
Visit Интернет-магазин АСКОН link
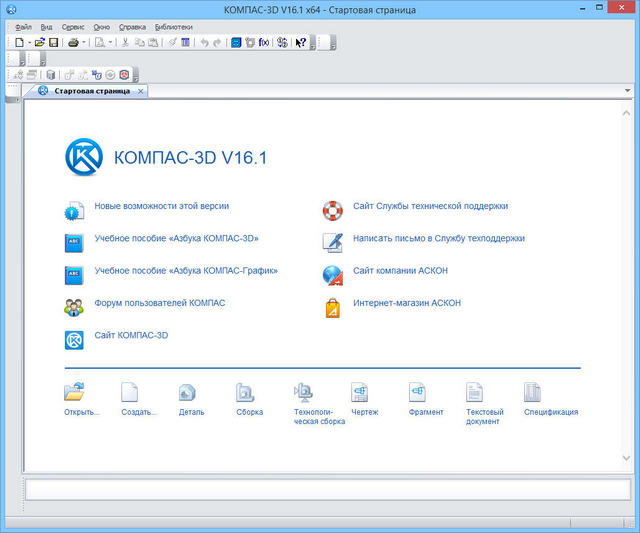407,303
